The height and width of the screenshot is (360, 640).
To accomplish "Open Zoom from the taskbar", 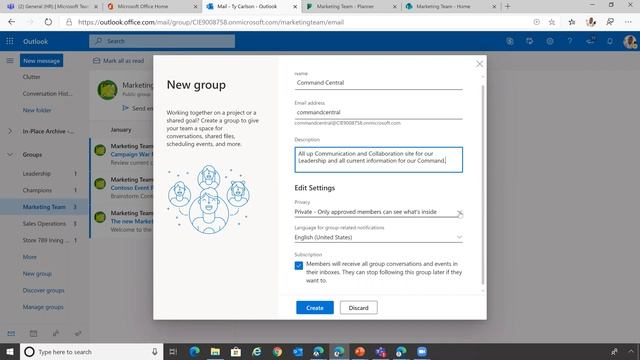I will 422,352.
